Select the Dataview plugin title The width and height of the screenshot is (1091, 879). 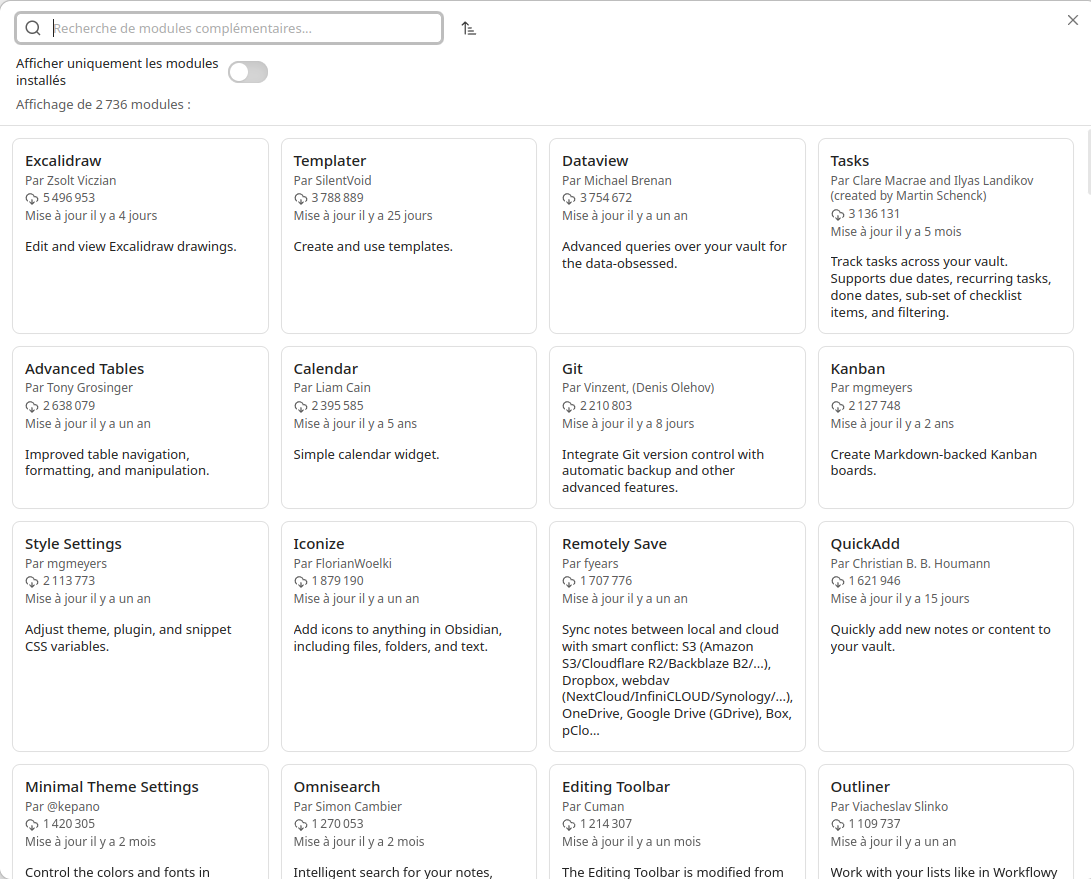point(595,161)
